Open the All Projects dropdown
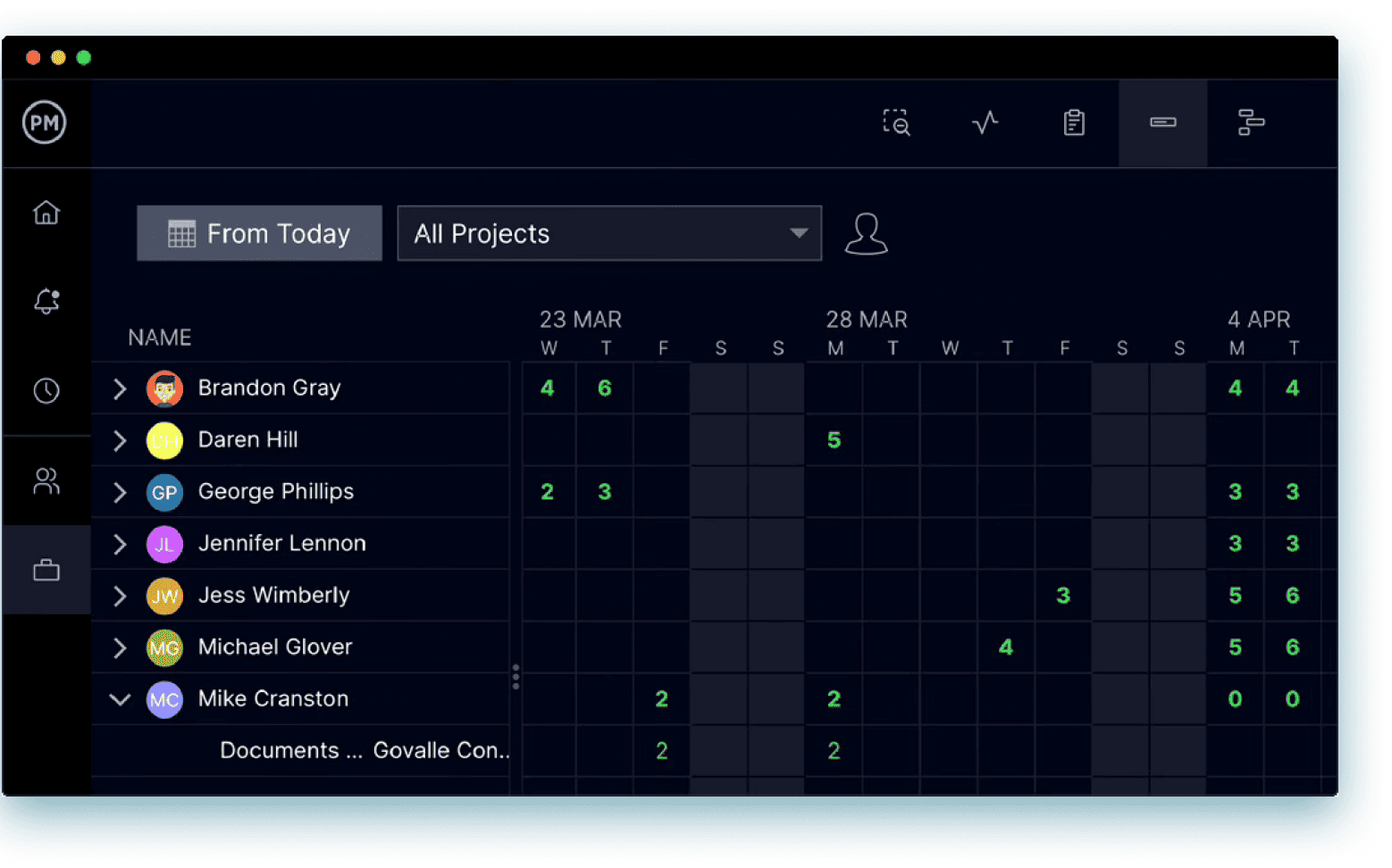The image size is (1392, 868). click(609, 233)
